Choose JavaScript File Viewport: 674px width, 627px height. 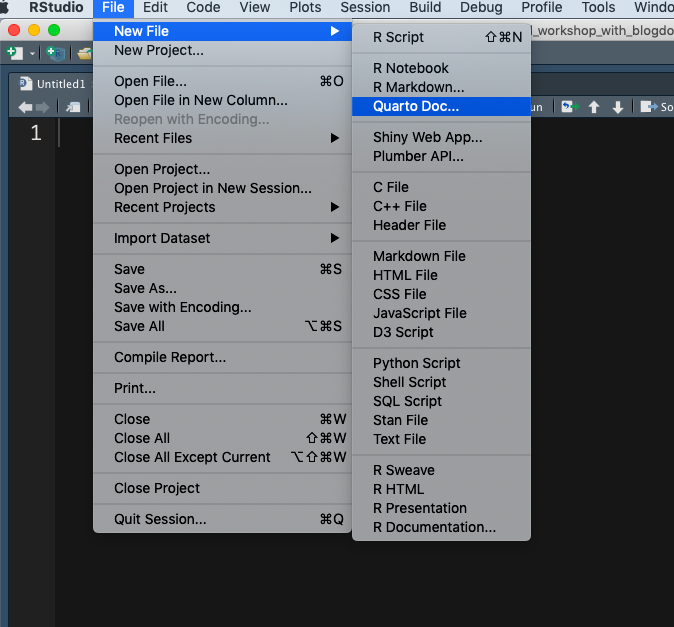pos(441,313)
